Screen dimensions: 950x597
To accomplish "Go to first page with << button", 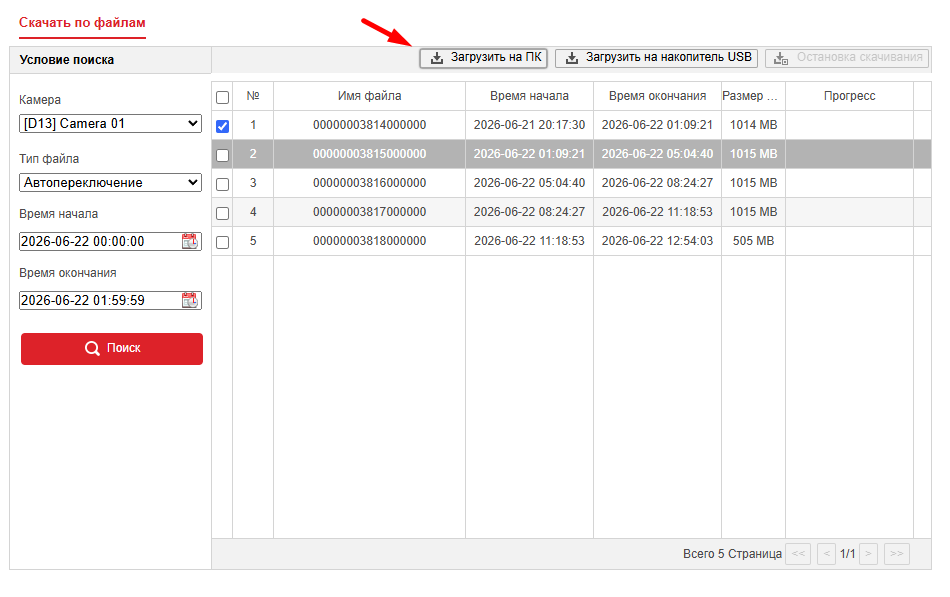I will [x=798, y=554].
